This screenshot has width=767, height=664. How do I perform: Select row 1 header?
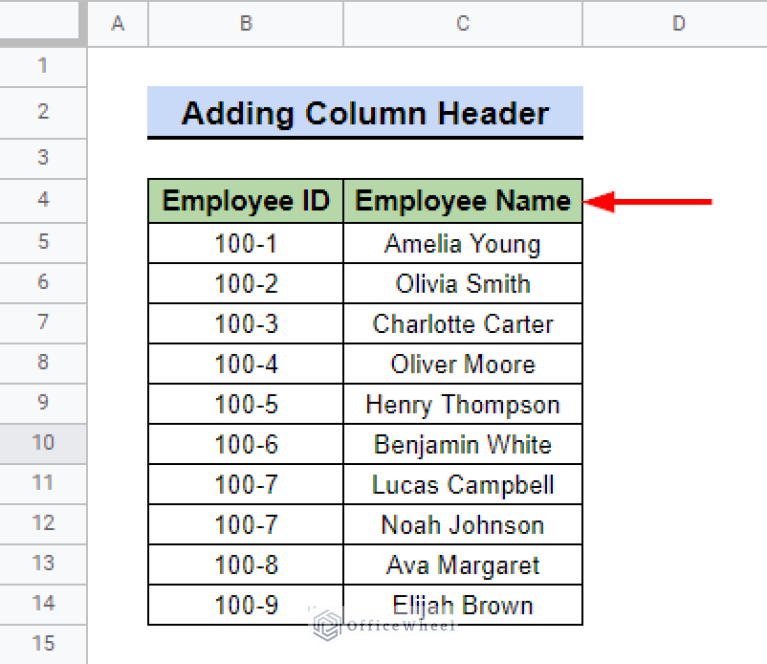pos(43,67)
